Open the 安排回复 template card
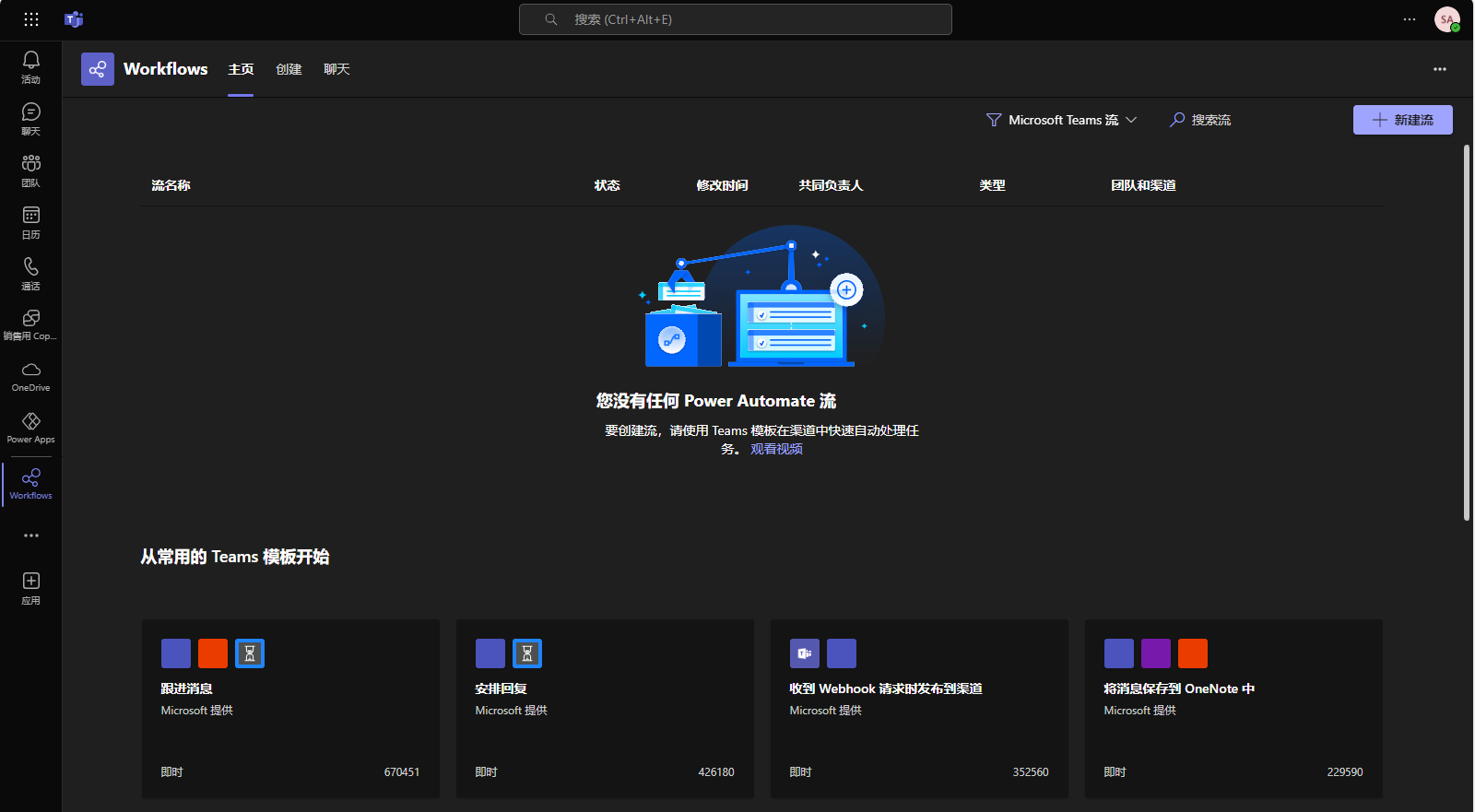 (605, 709)
